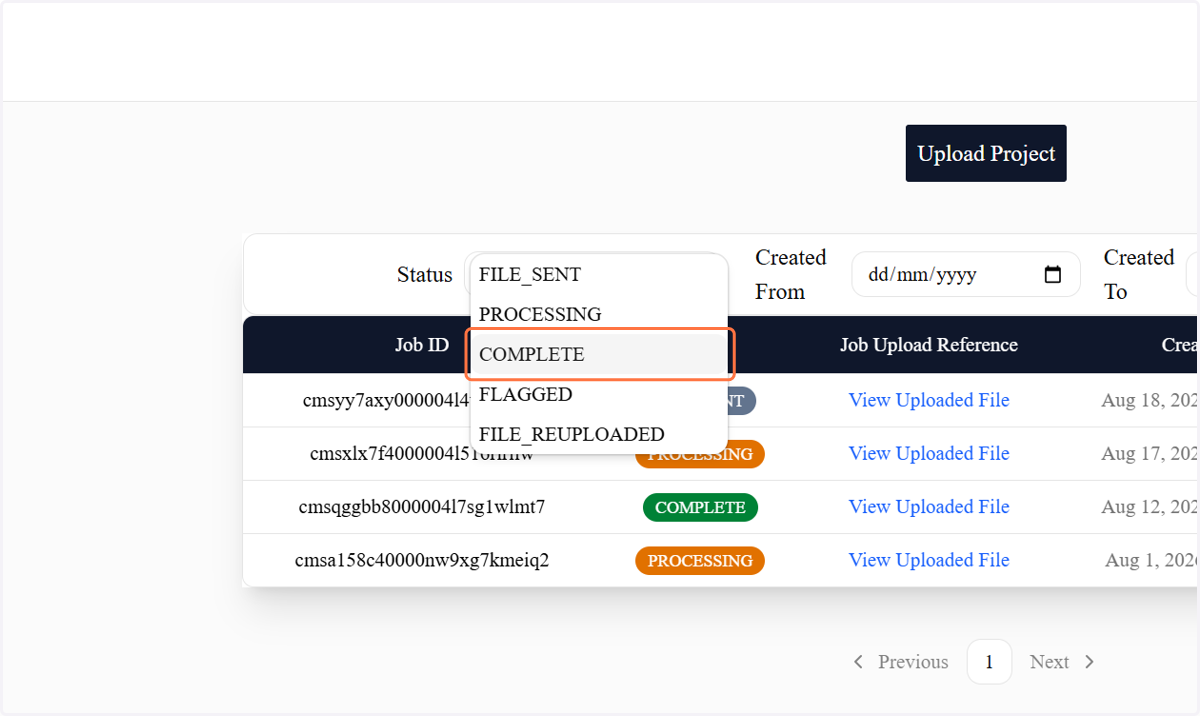View Uploaded File for Aug 18 job

(x=929, y=400)
